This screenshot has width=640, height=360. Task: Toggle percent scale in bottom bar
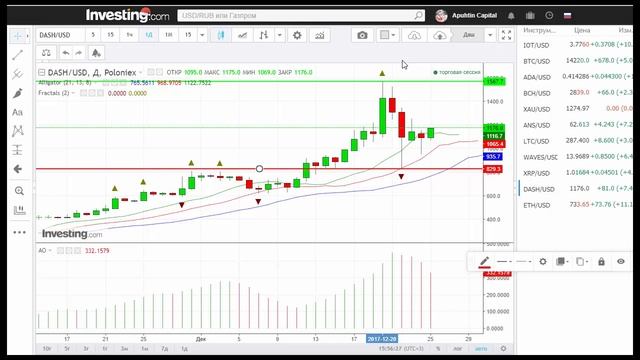tap(438, 349)
